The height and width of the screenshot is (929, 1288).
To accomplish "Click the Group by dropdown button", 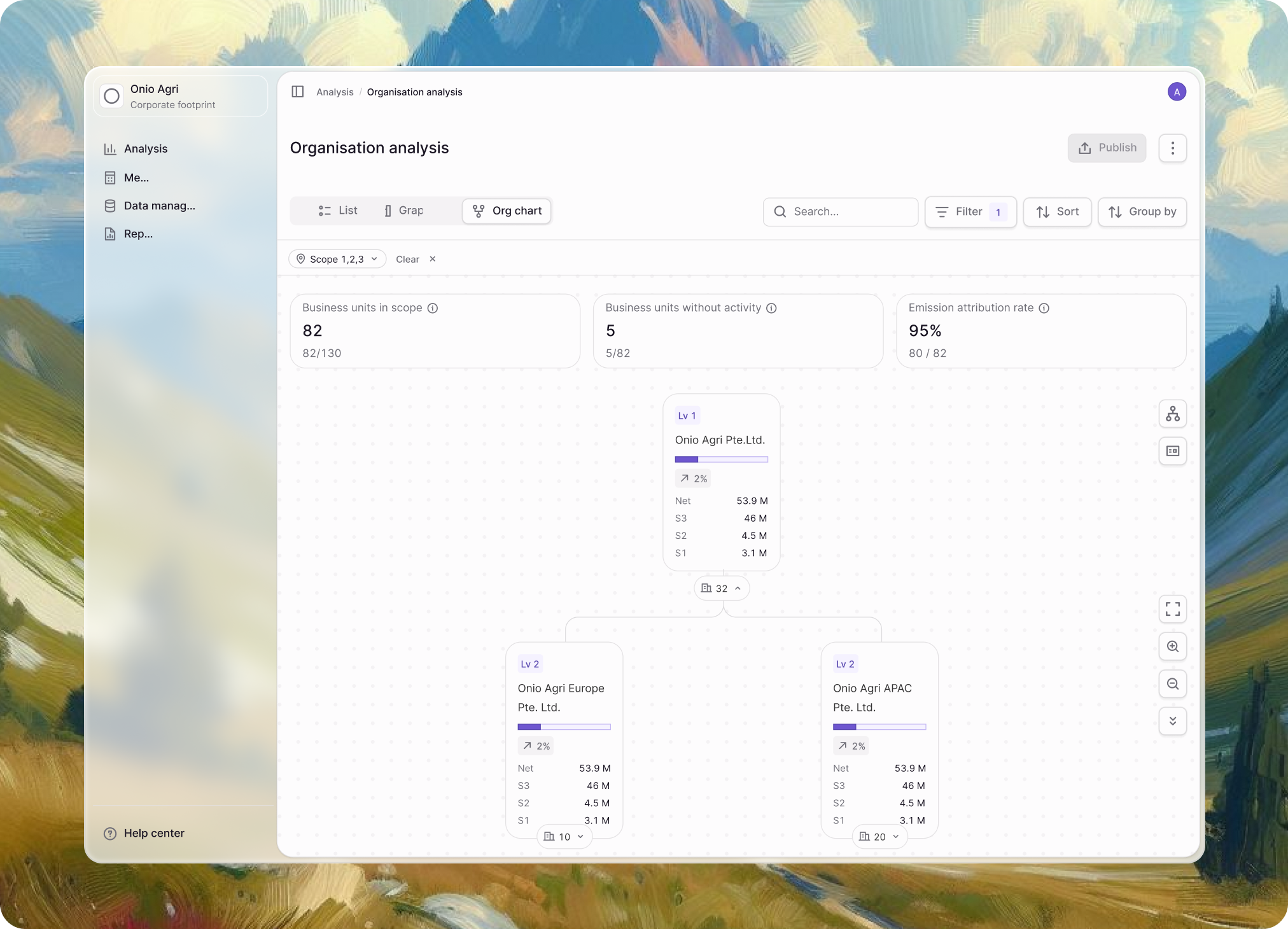I will [1143, 211].
